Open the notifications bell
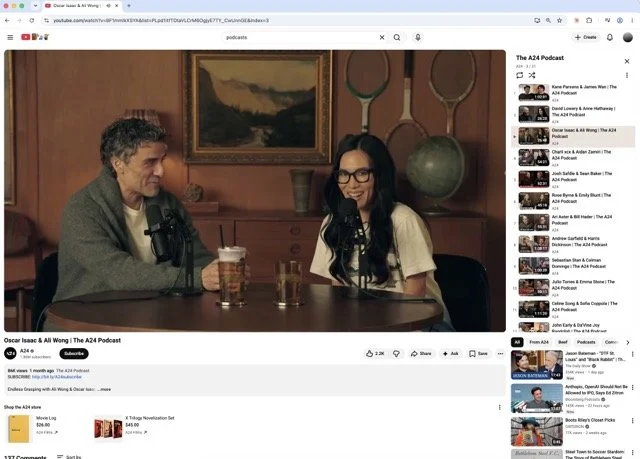This screenshot has width=640, height=459. pyautogui.click(x=609, y=37)
